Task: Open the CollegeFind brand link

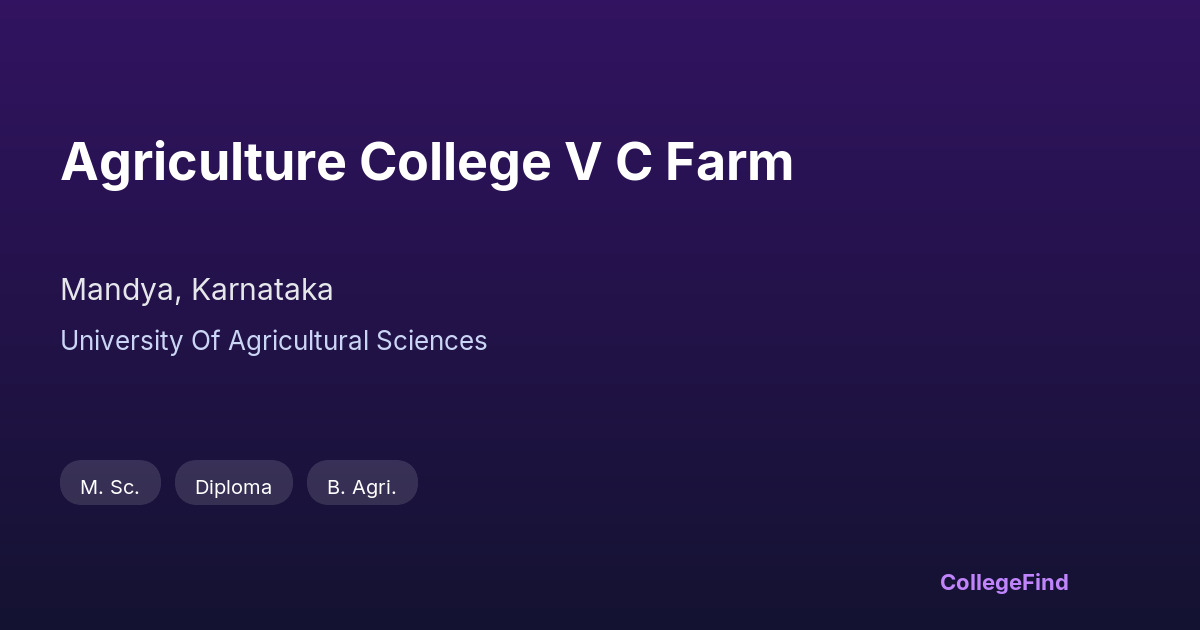Action: pos(1003,582)
